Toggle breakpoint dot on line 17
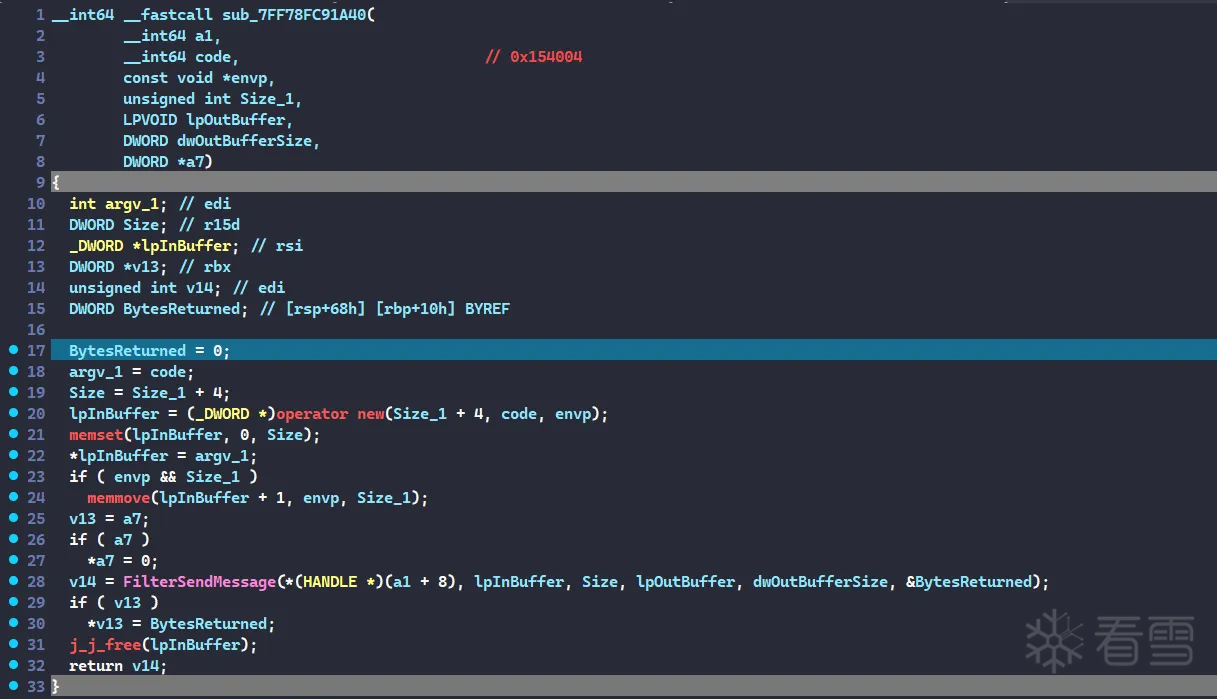The image size is (1217, 699). [x=13, y=351]
